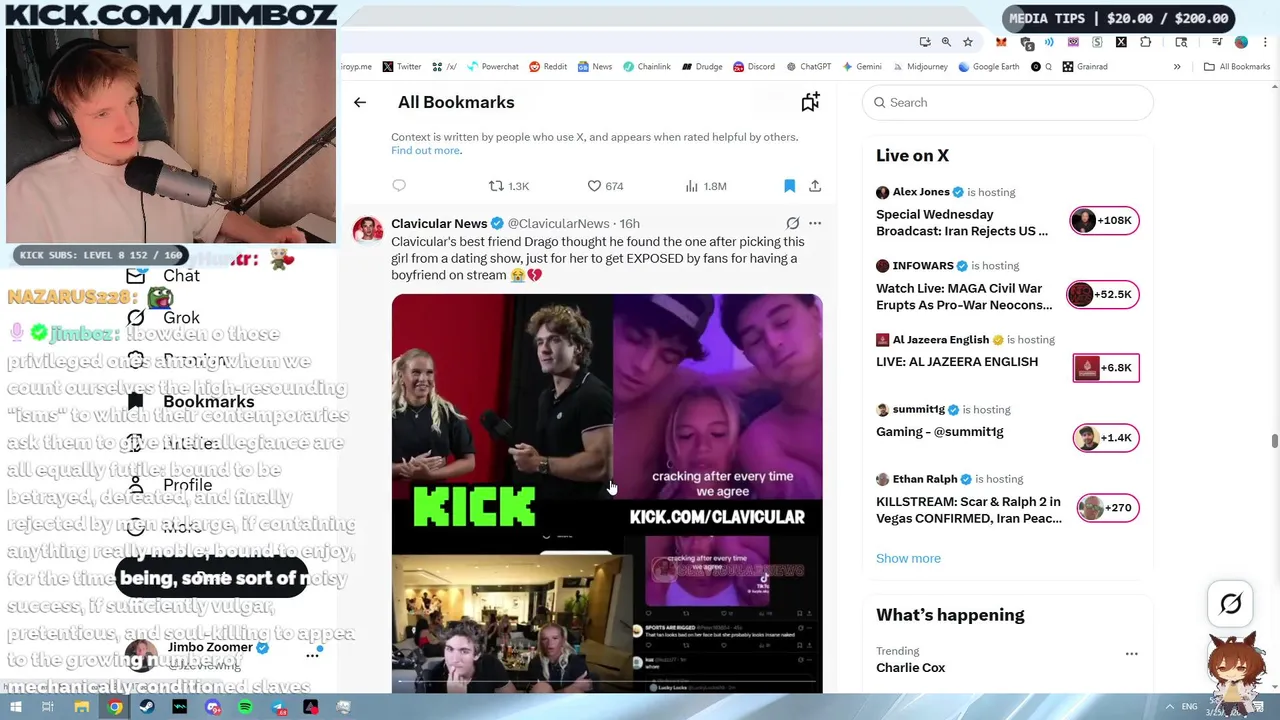Screen dimensions: 1280x720
Task: Open MetaMask fox extension
Action: (x=1001, y=42)
